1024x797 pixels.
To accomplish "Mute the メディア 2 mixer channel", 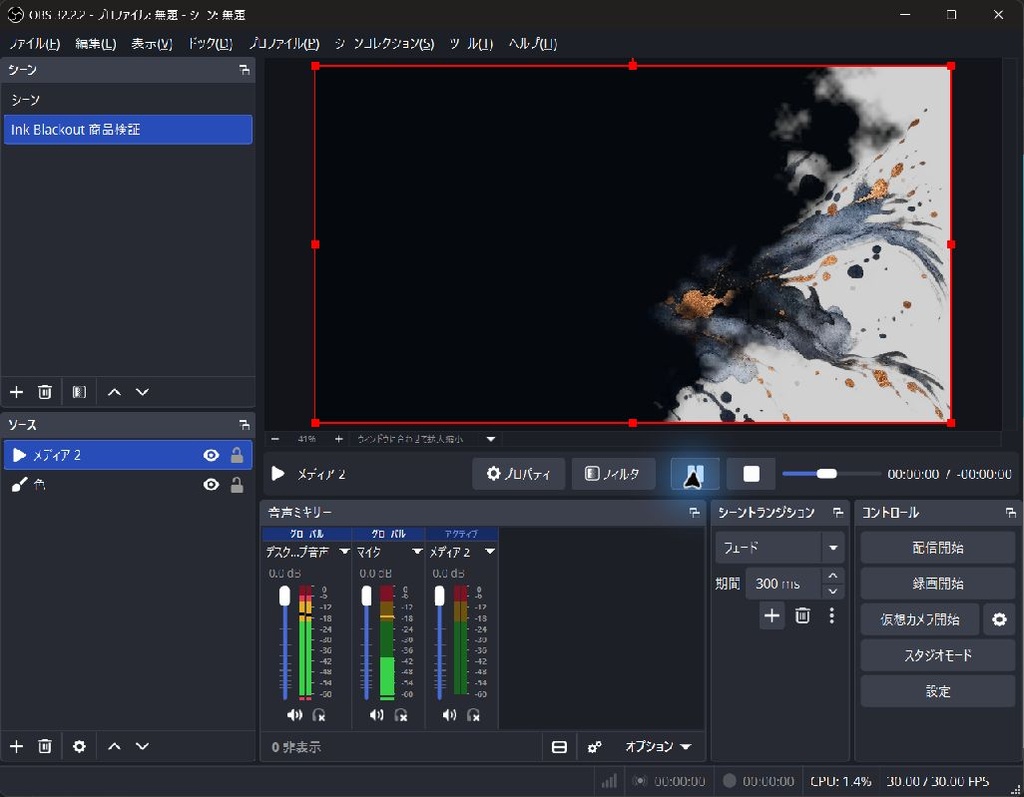I will point(449,715).
